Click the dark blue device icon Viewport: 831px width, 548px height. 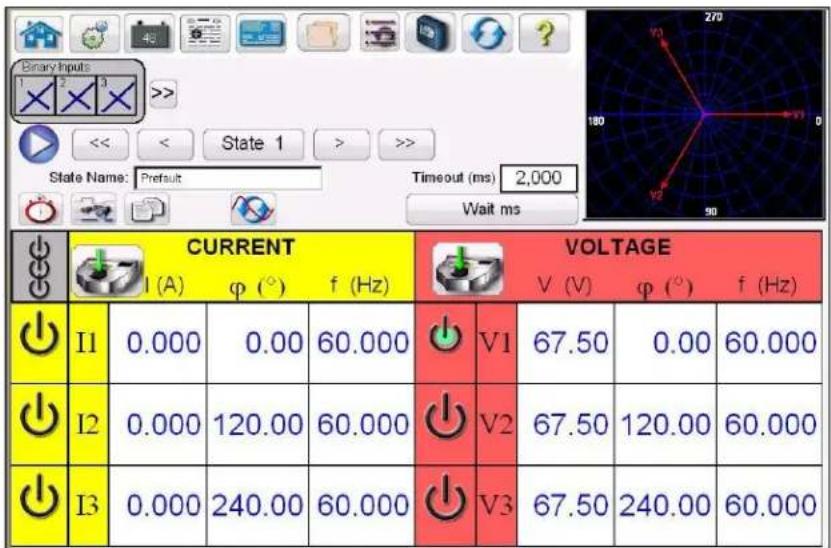pos(431,33)
